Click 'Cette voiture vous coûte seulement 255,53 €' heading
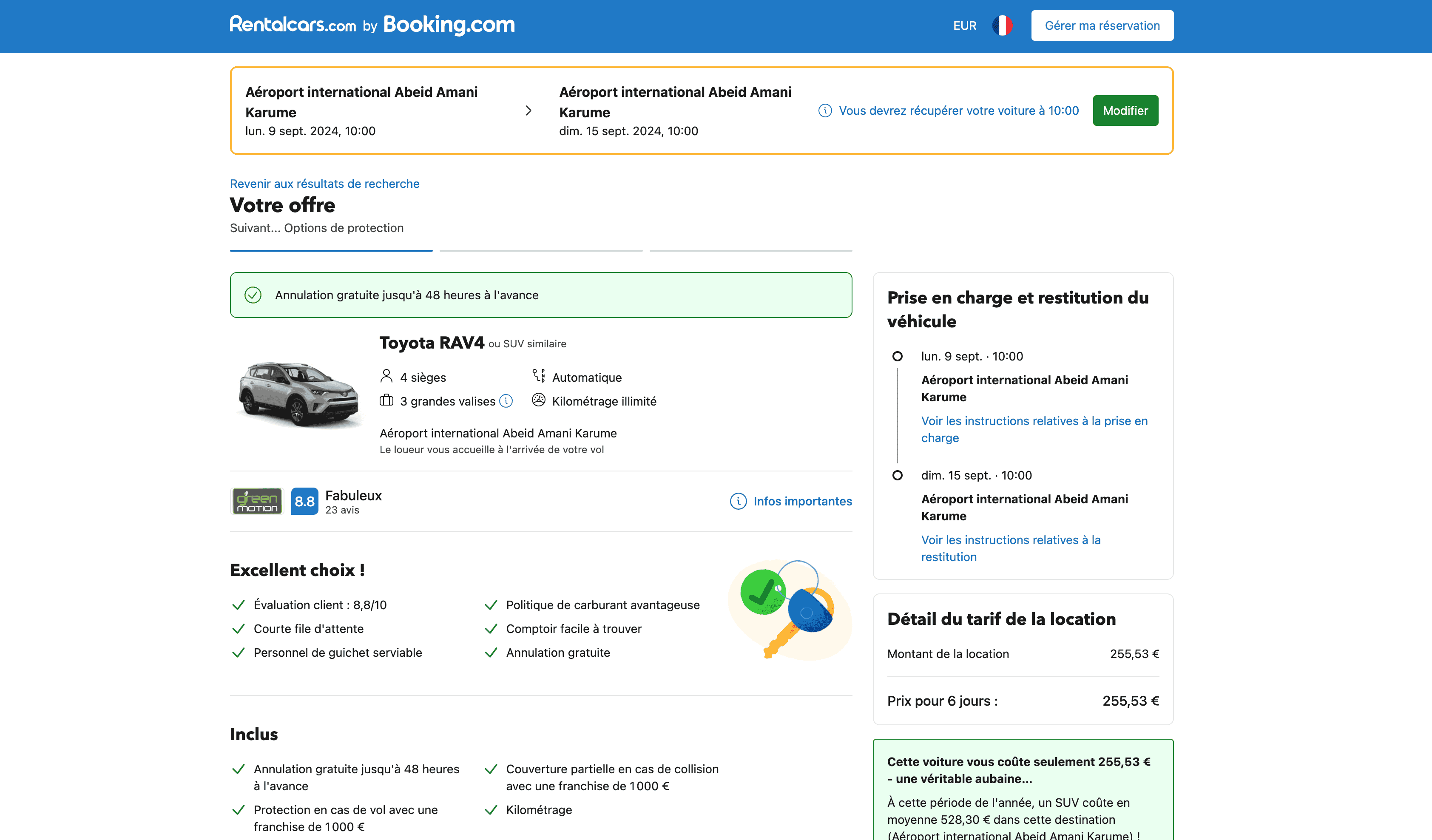Image resolution: width=1432 pixels, height=840 pixels. click(1019, 770)
